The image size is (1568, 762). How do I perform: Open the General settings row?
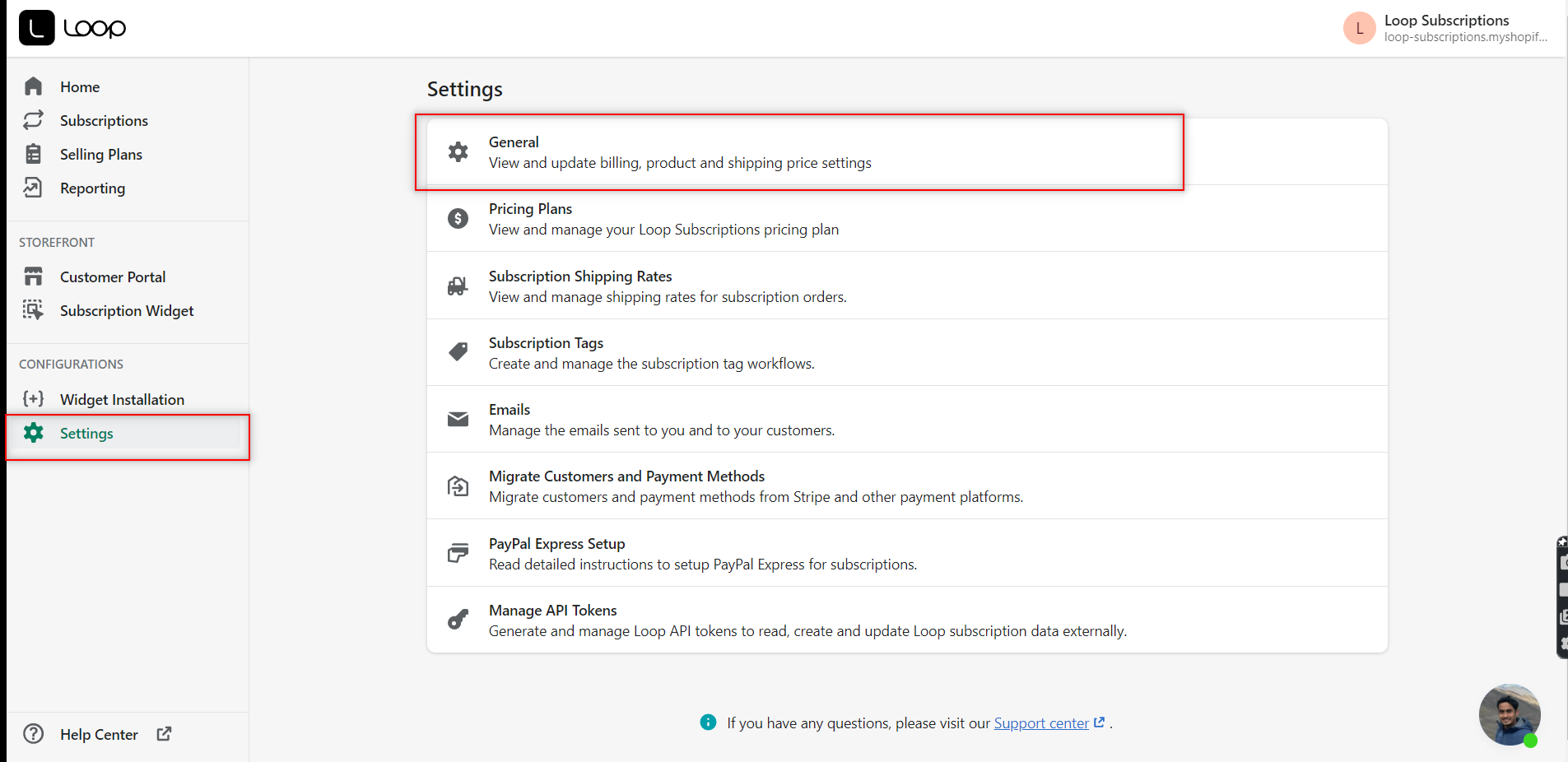pyautogui.click(x=907, y=151)
